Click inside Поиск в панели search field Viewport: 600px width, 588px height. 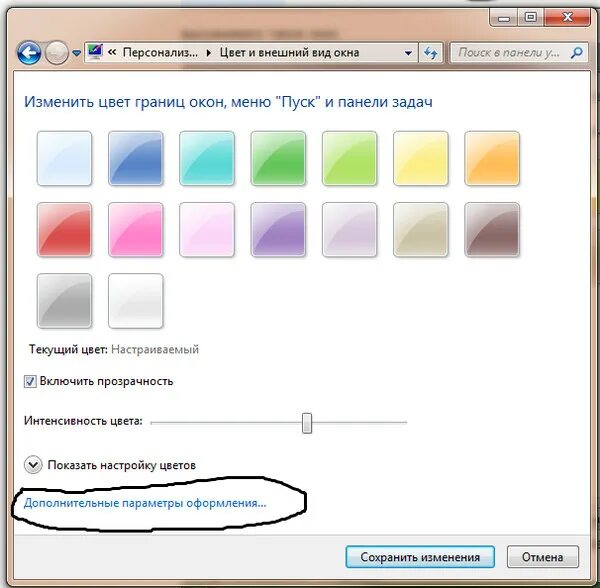(510, 52)
